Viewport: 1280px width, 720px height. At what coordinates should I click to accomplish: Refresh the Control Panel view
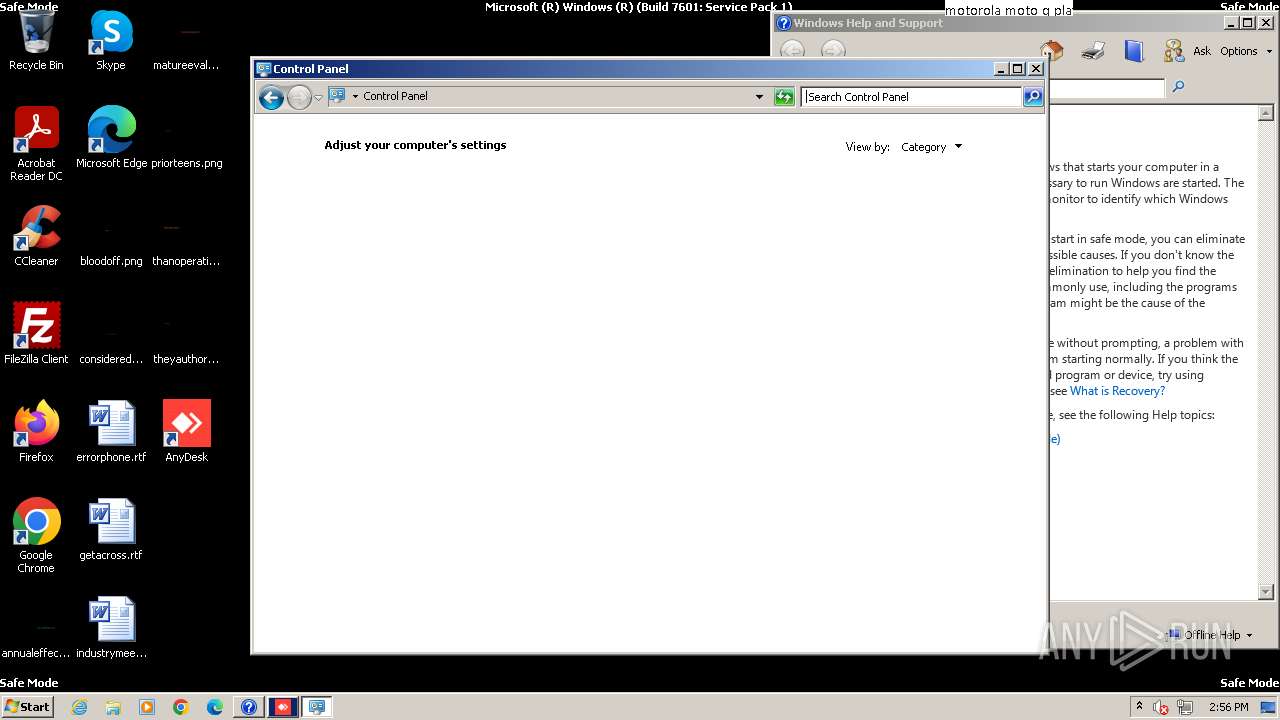coord(785,97)
